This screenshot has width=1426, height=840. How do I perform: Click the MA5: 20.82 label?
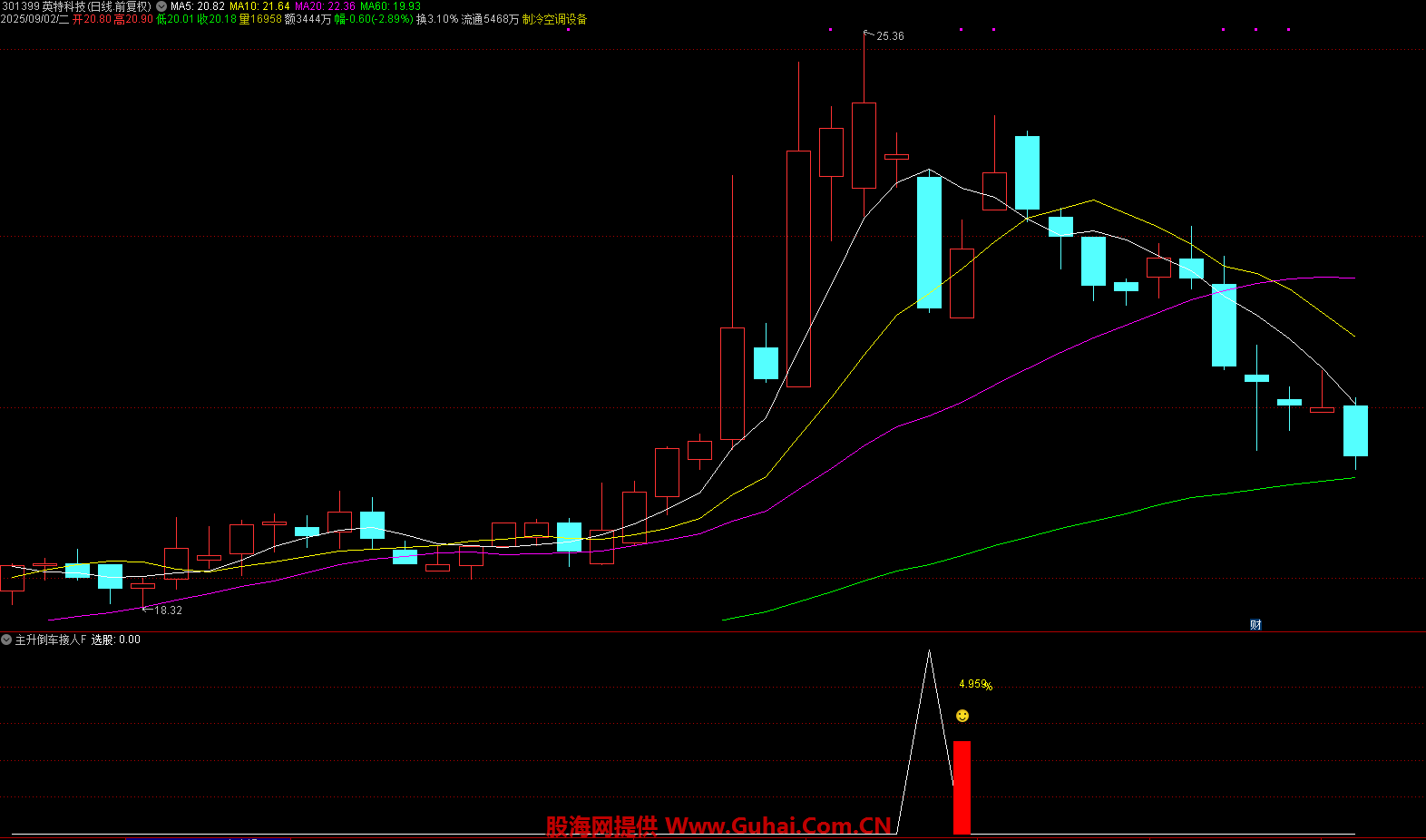click(x=198, y=6)
